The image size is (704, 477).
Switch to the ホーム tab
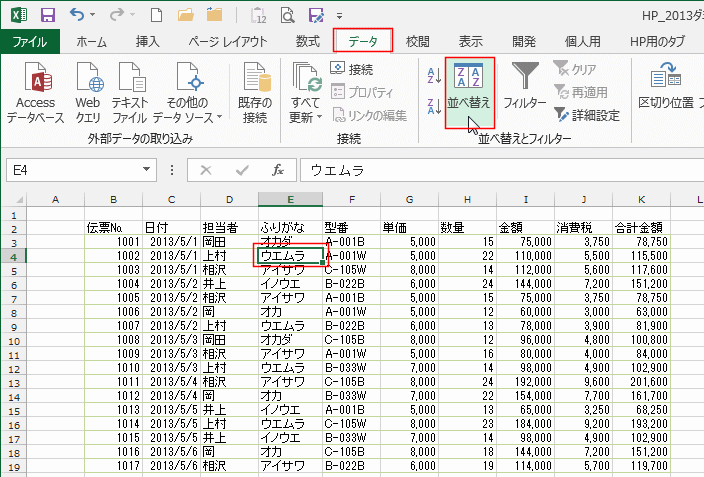pyautogui.click(x=92, y=41)
